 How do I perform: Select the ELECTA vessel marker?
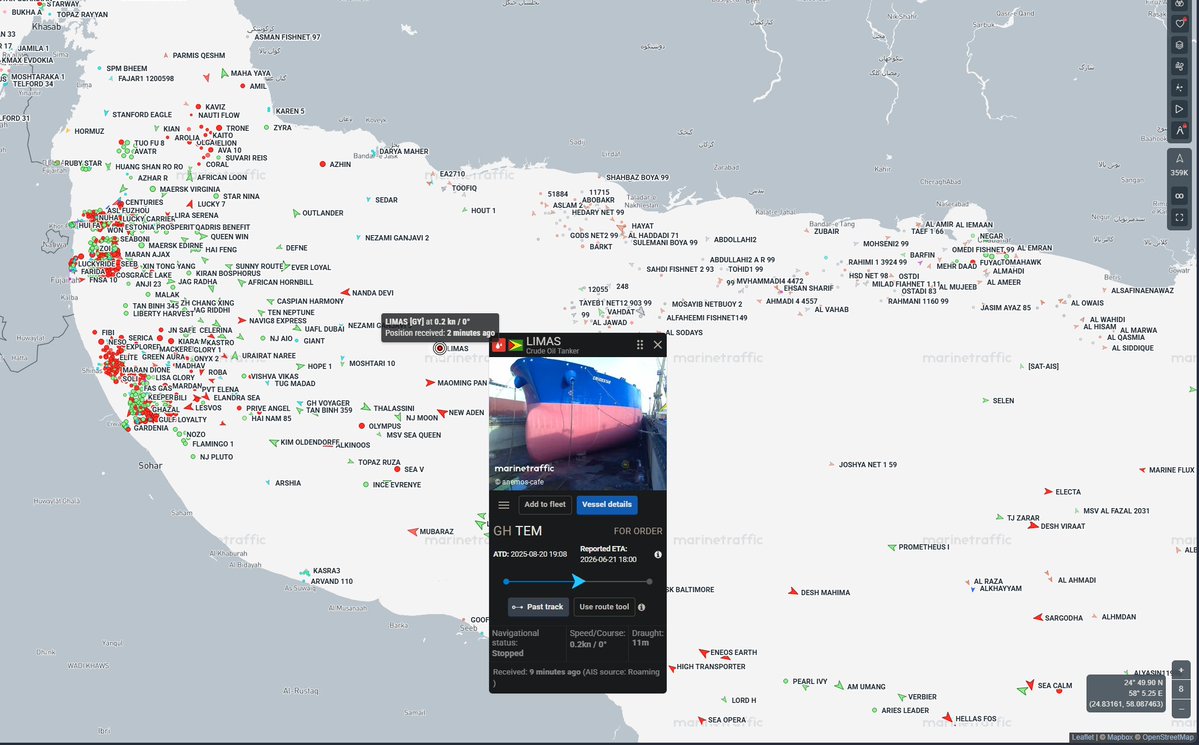click(1048, 492)
